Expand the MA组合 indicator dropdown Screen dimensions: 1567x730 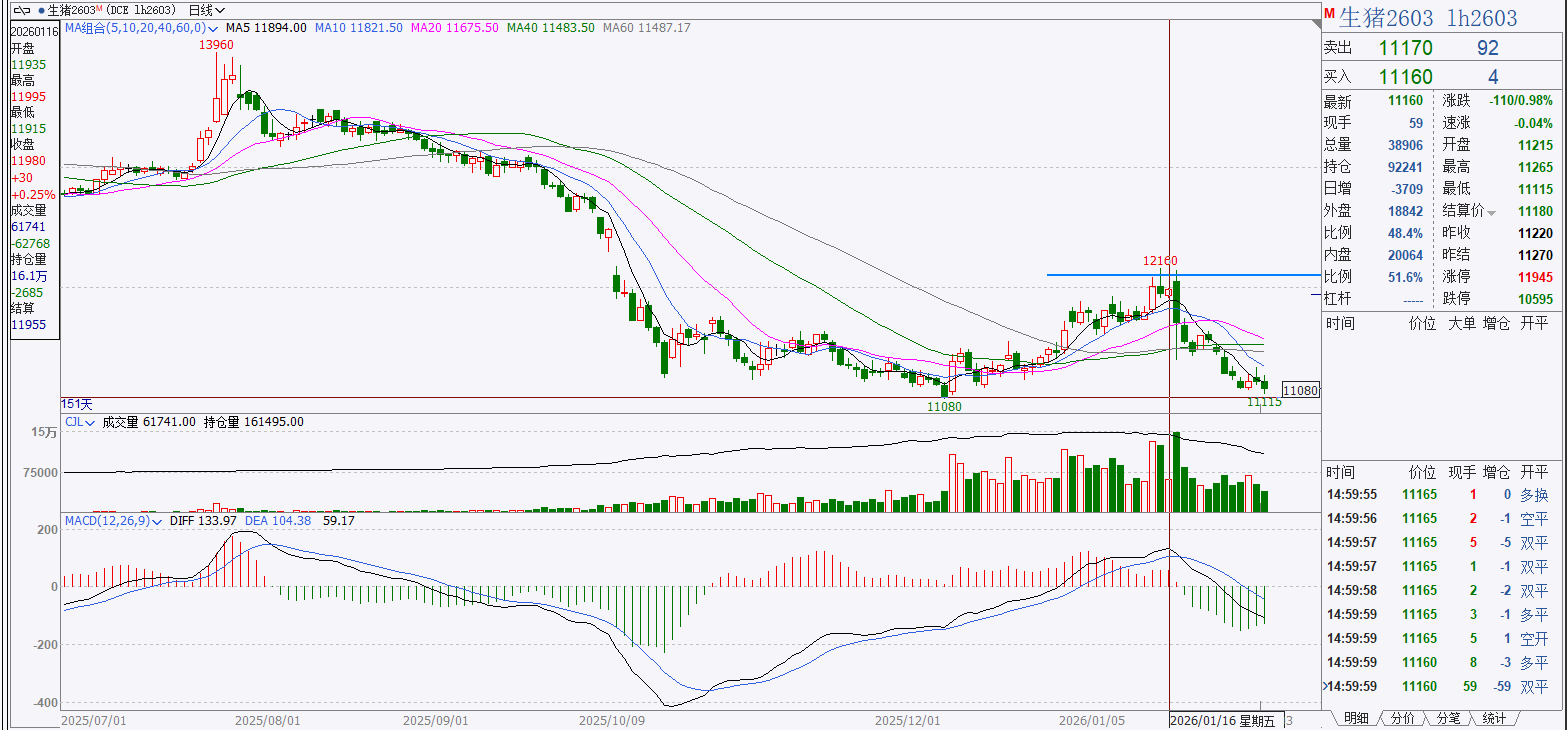(x=213, y=28)
